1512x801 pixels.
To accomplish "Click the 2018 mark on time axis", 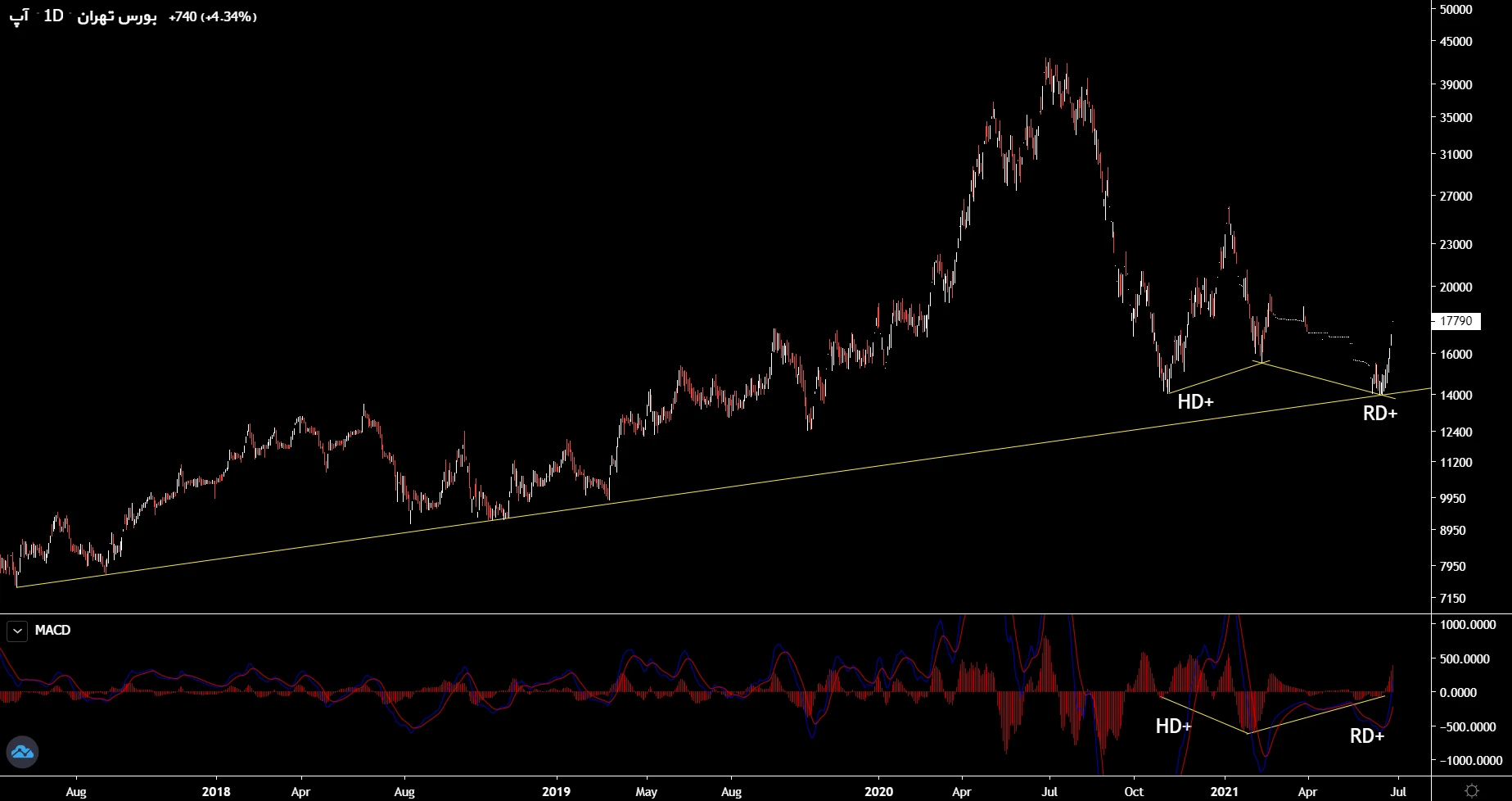I will [x=216, y=792].
